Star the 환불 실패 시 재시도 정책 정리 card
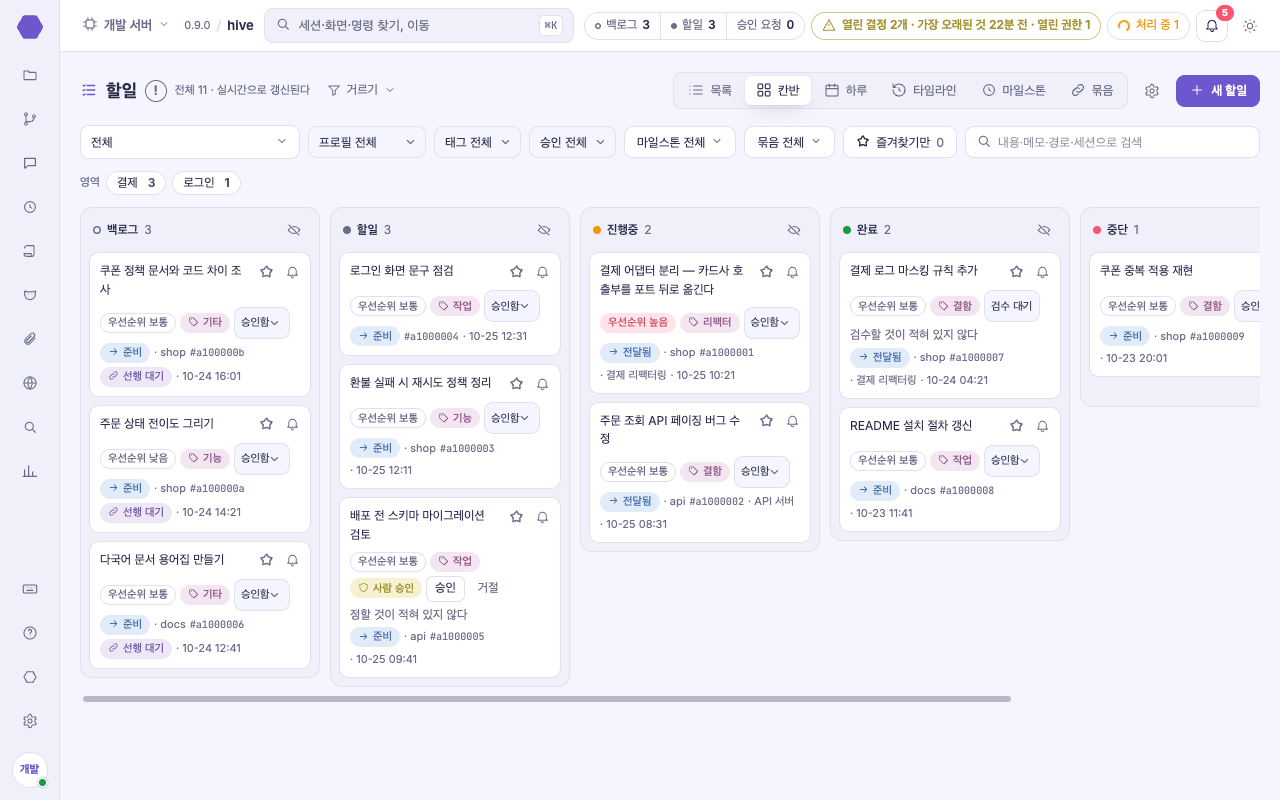 (x=516, y=383)
